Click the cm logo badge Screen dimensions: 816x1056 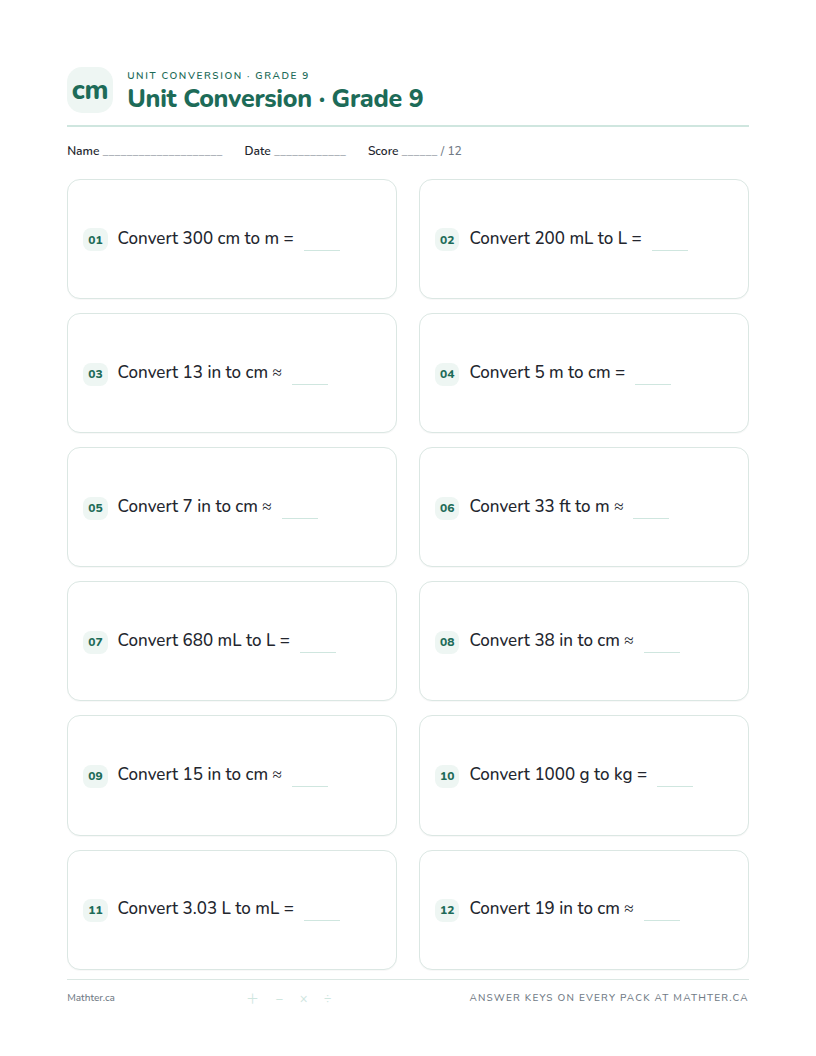point(90,90)
